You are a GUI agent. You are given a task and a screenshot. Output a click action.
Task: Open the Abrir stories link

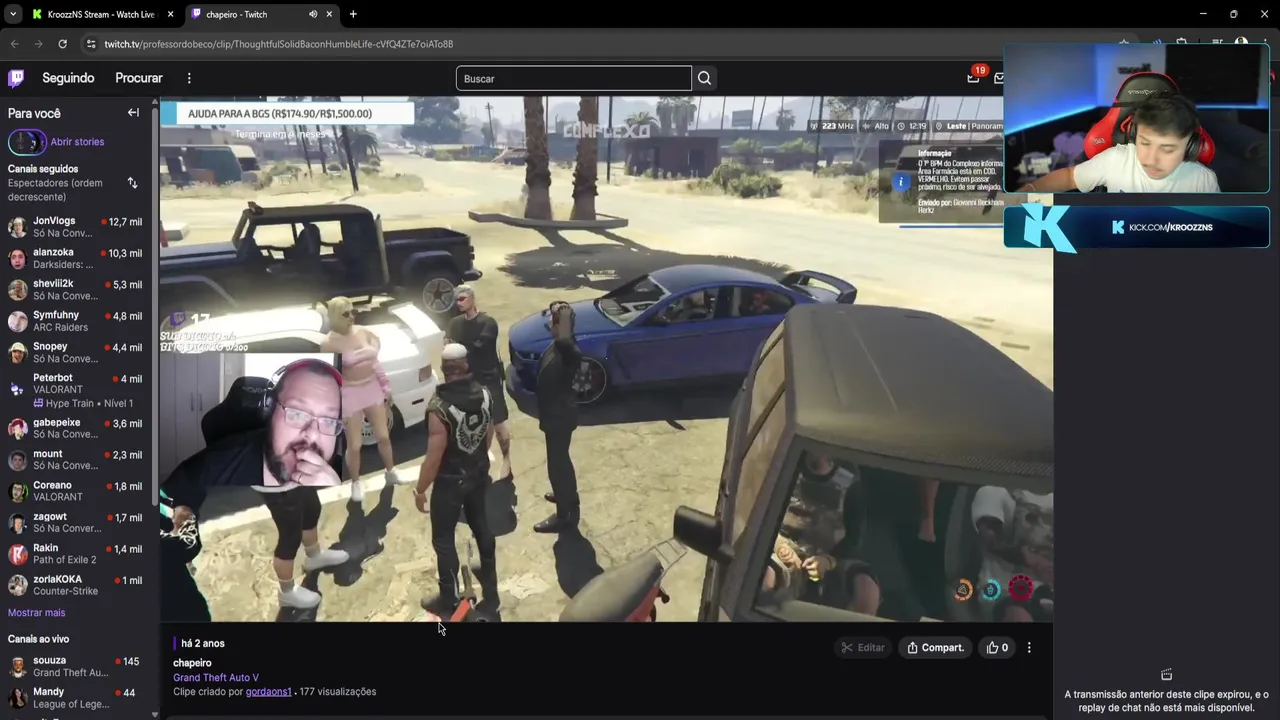coord(77,142)
